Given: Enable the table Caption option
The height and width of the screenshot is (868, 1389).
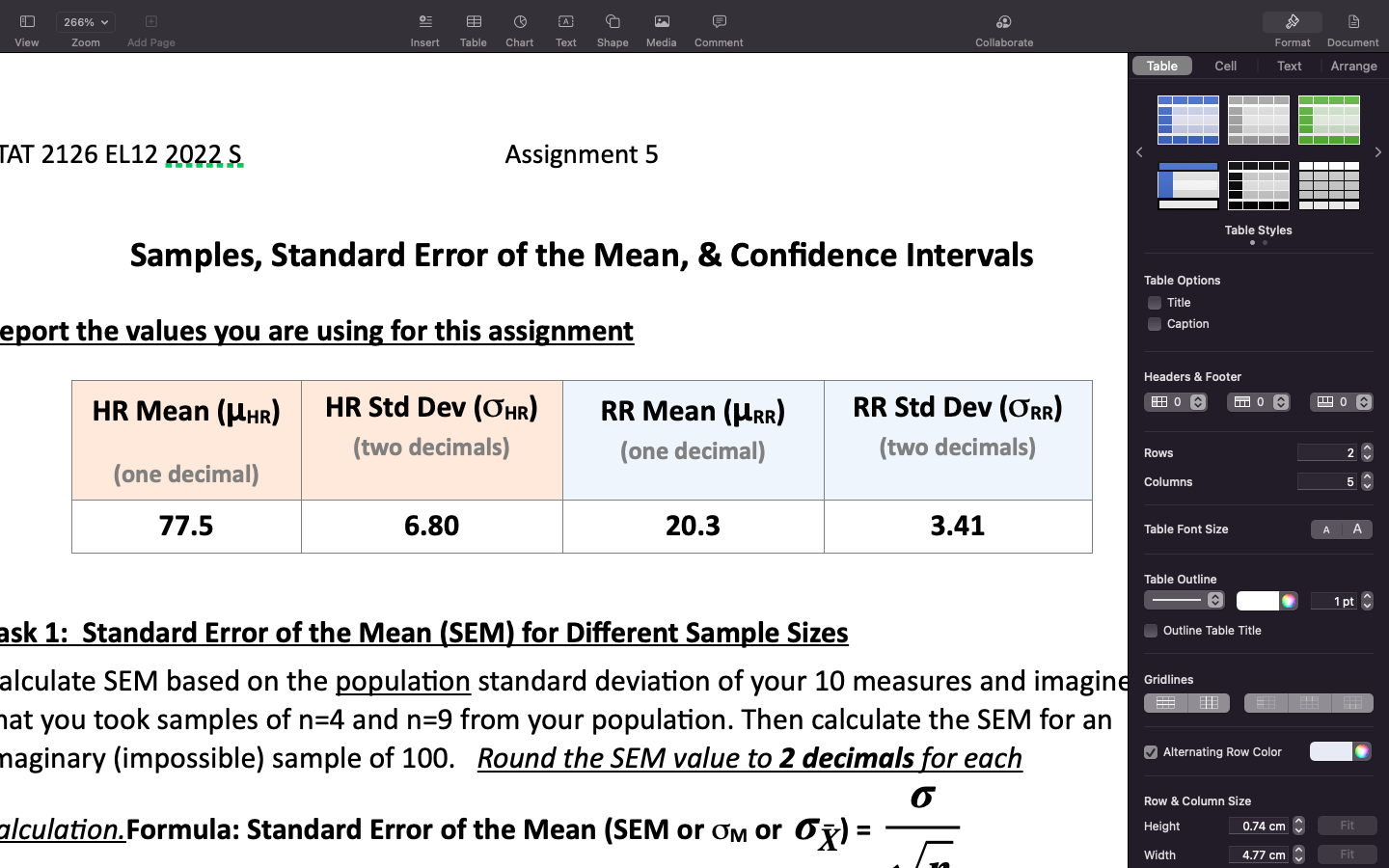Looking at the screenshot, I should coord(1154,324).
